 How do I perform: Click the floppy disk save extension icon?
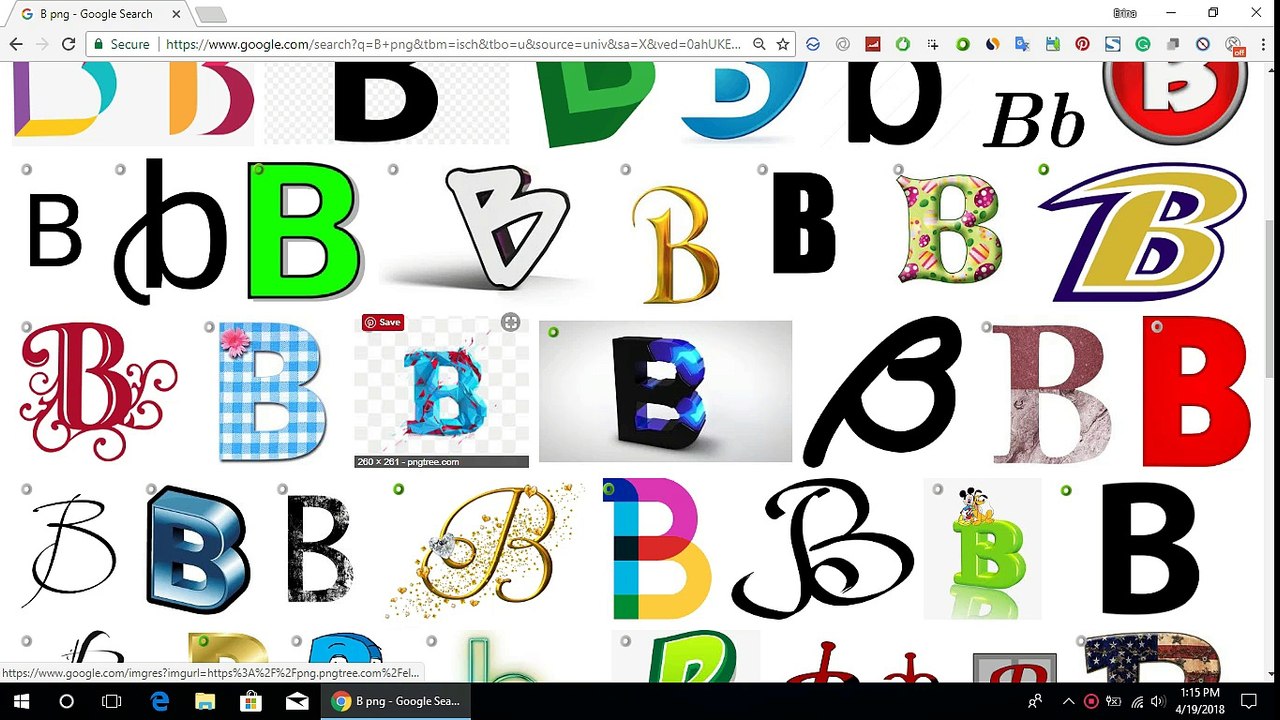pyautogui.click(x=1052, y=44)
